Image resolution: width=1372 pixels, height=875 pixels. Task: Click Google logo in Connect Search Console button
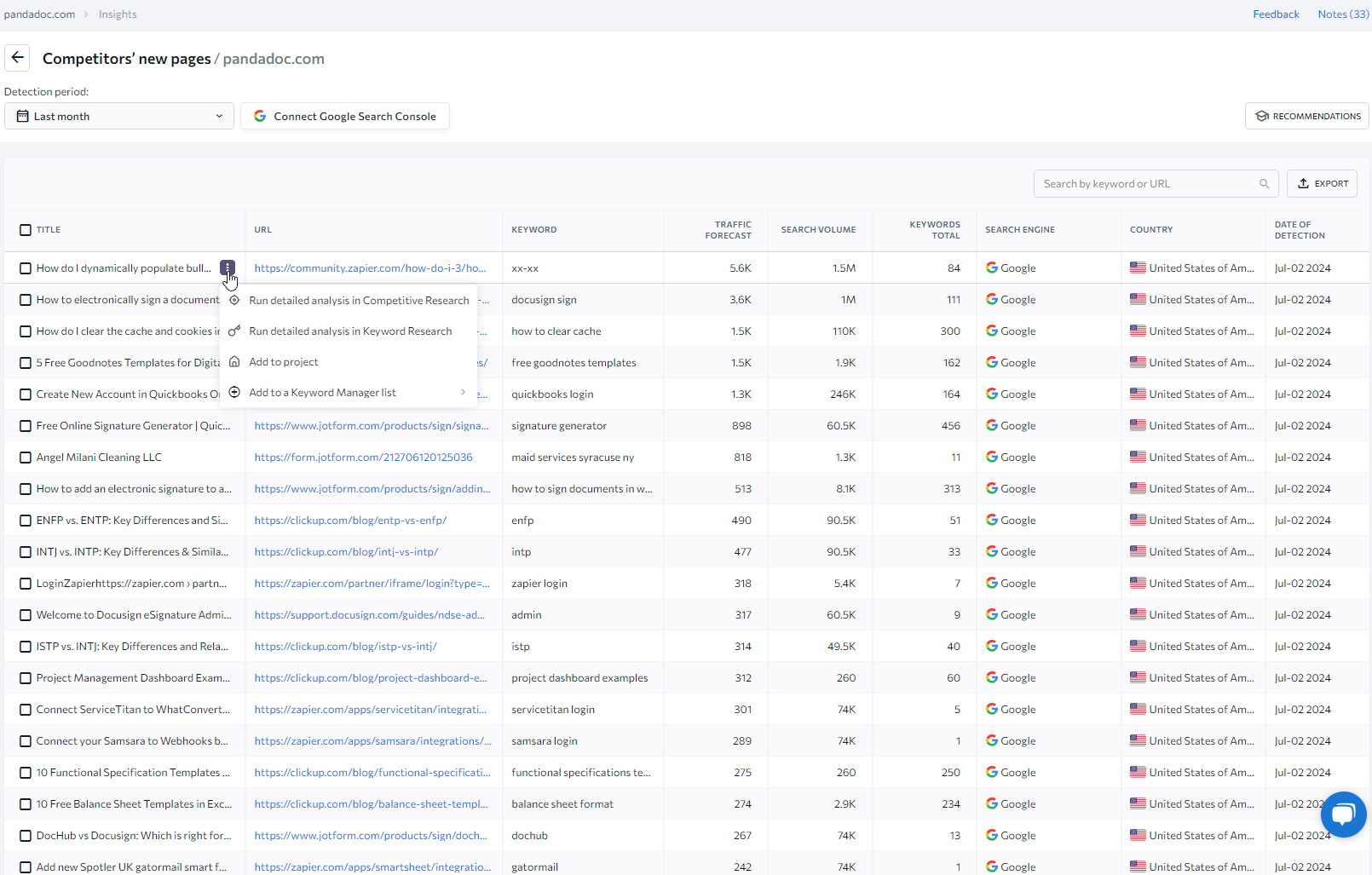(x=260, y=116)
